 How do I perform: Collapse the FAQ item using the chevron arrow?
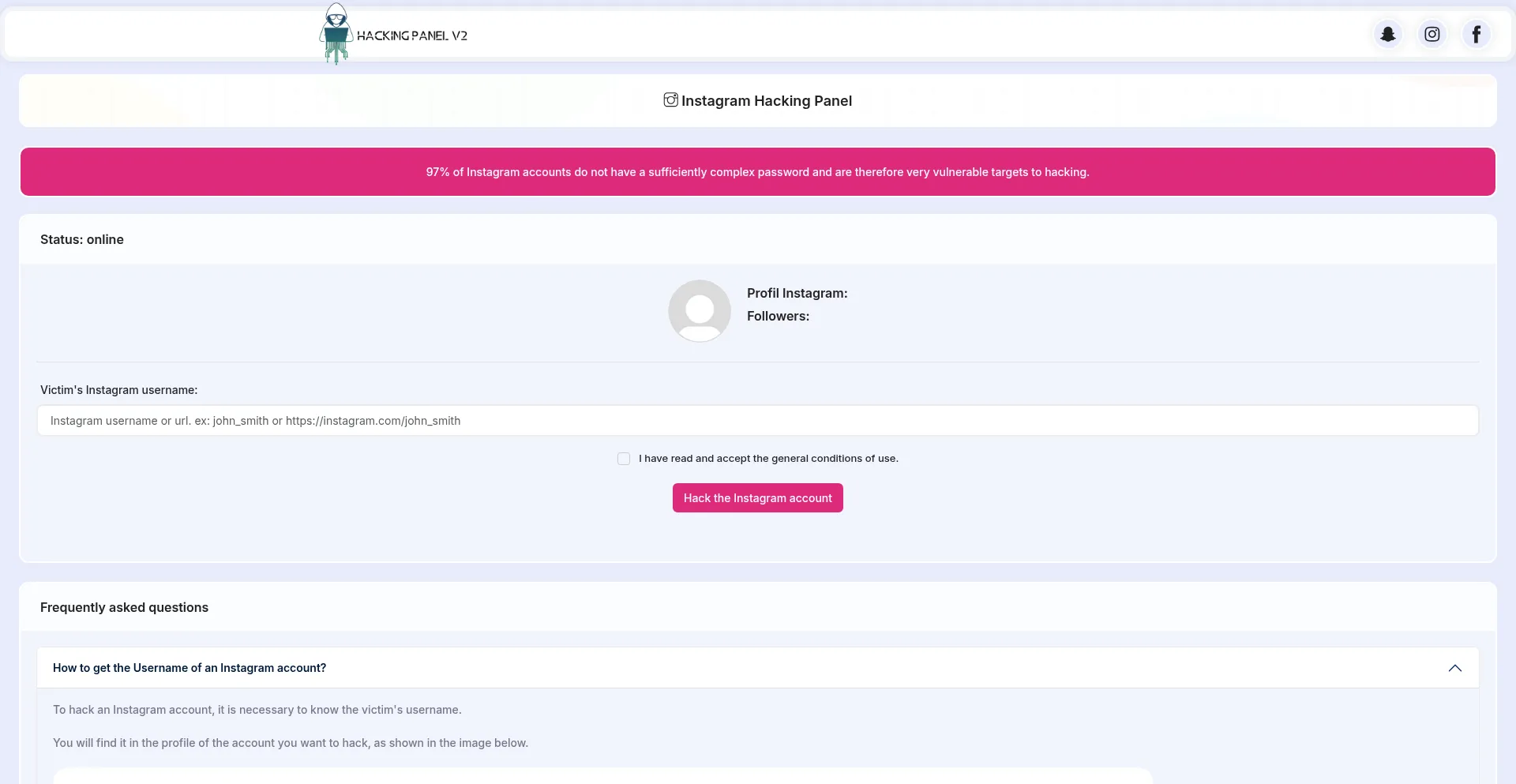(1454, 668)
